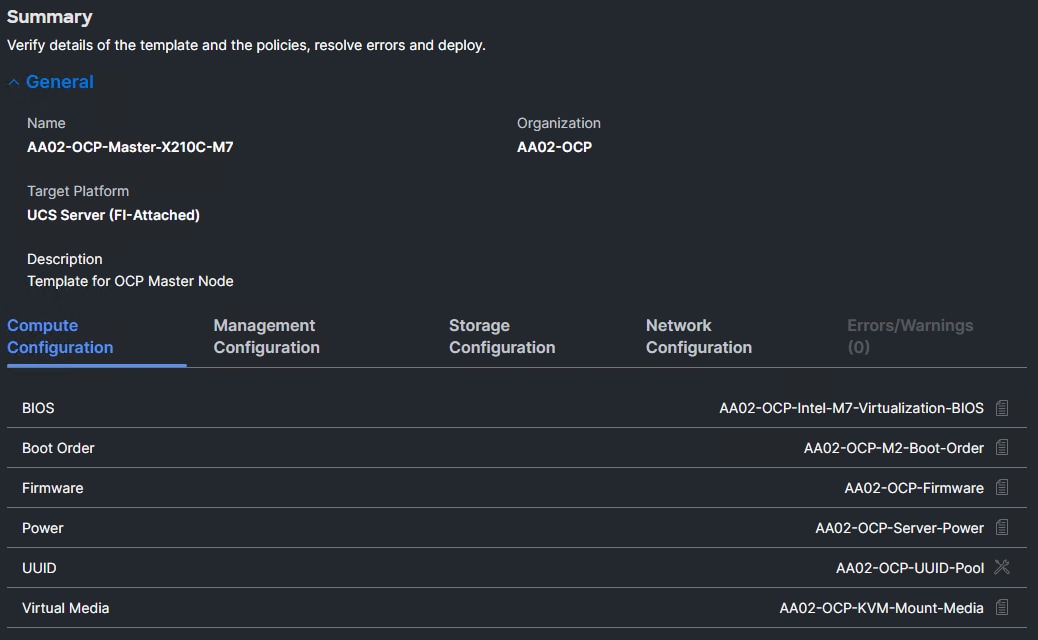Open the UUID pool tools icon

pos(1001,567)
